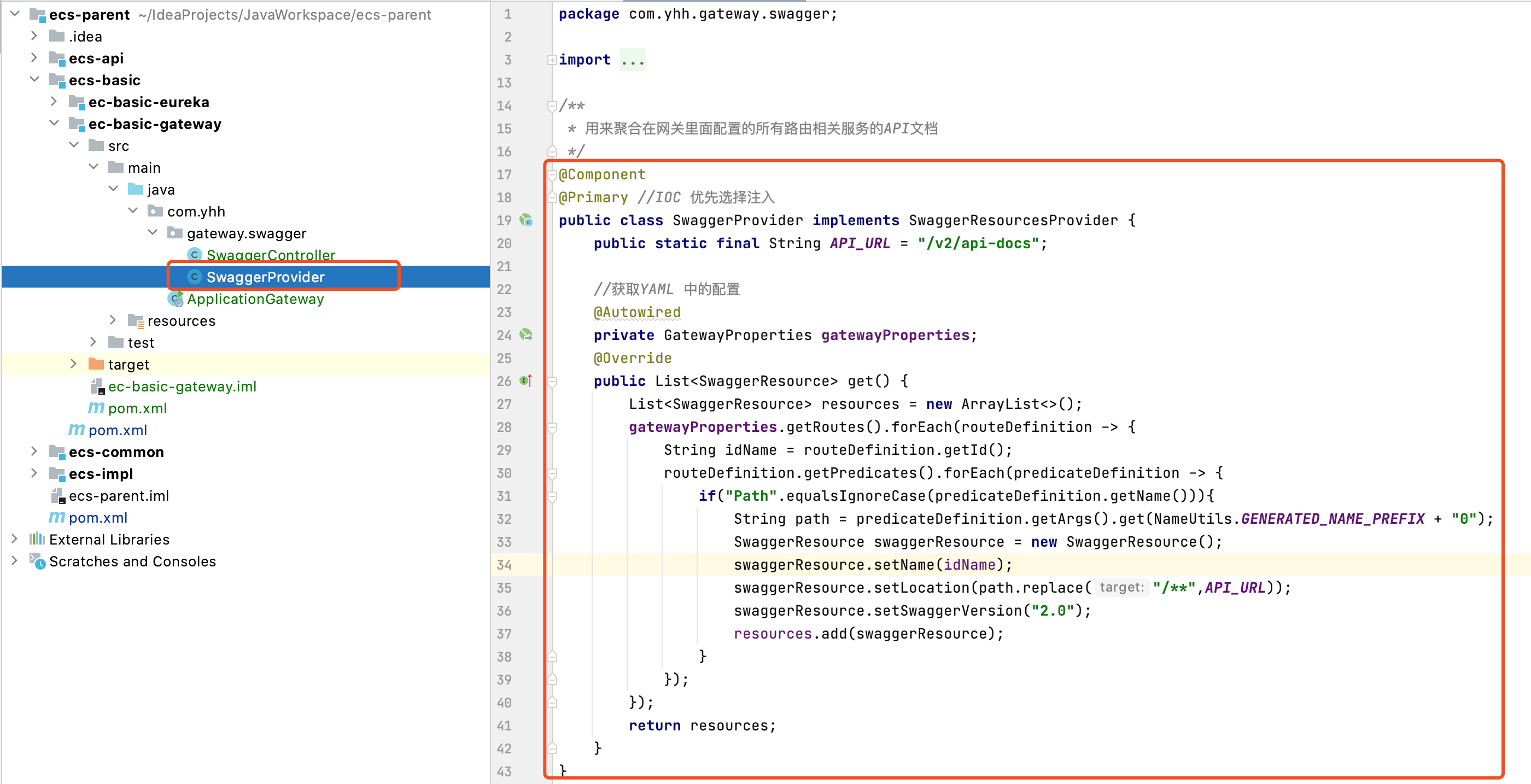1531x784 pixels.
Task: Collapse the ec-basic-gateway module
Action: point(54,123)
